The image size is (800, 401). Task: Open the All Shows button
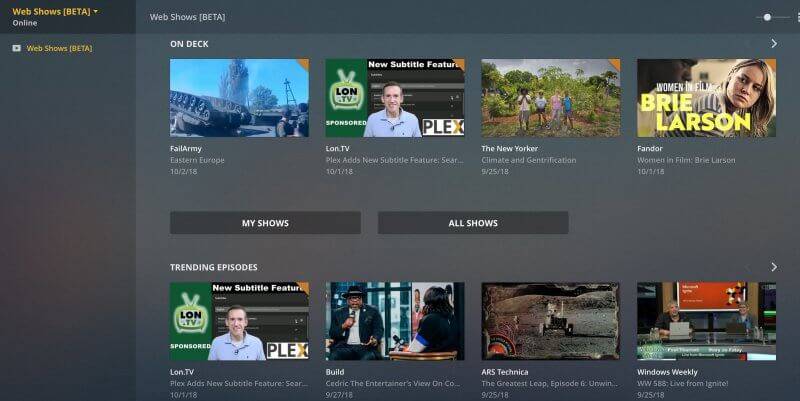[473, 223]
